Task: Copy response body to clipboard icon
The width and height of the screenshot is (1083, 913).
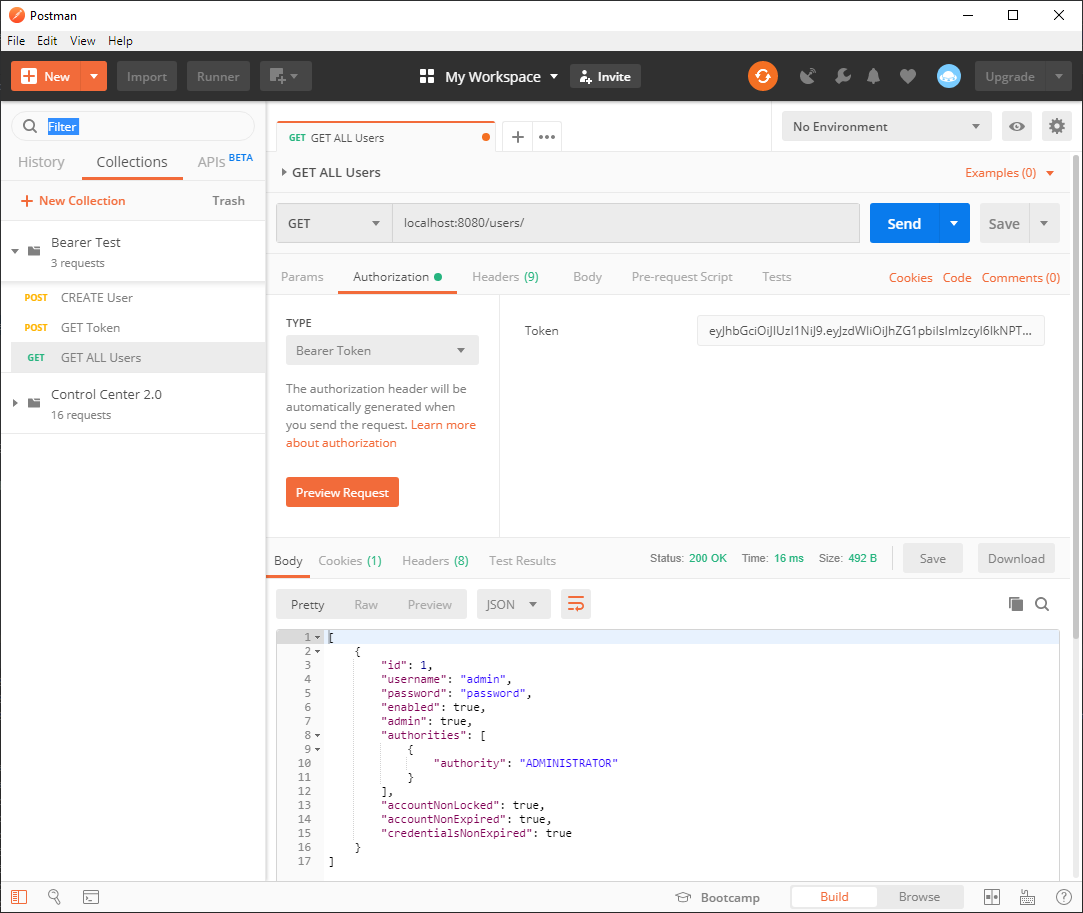Action: pos(1016,604)
